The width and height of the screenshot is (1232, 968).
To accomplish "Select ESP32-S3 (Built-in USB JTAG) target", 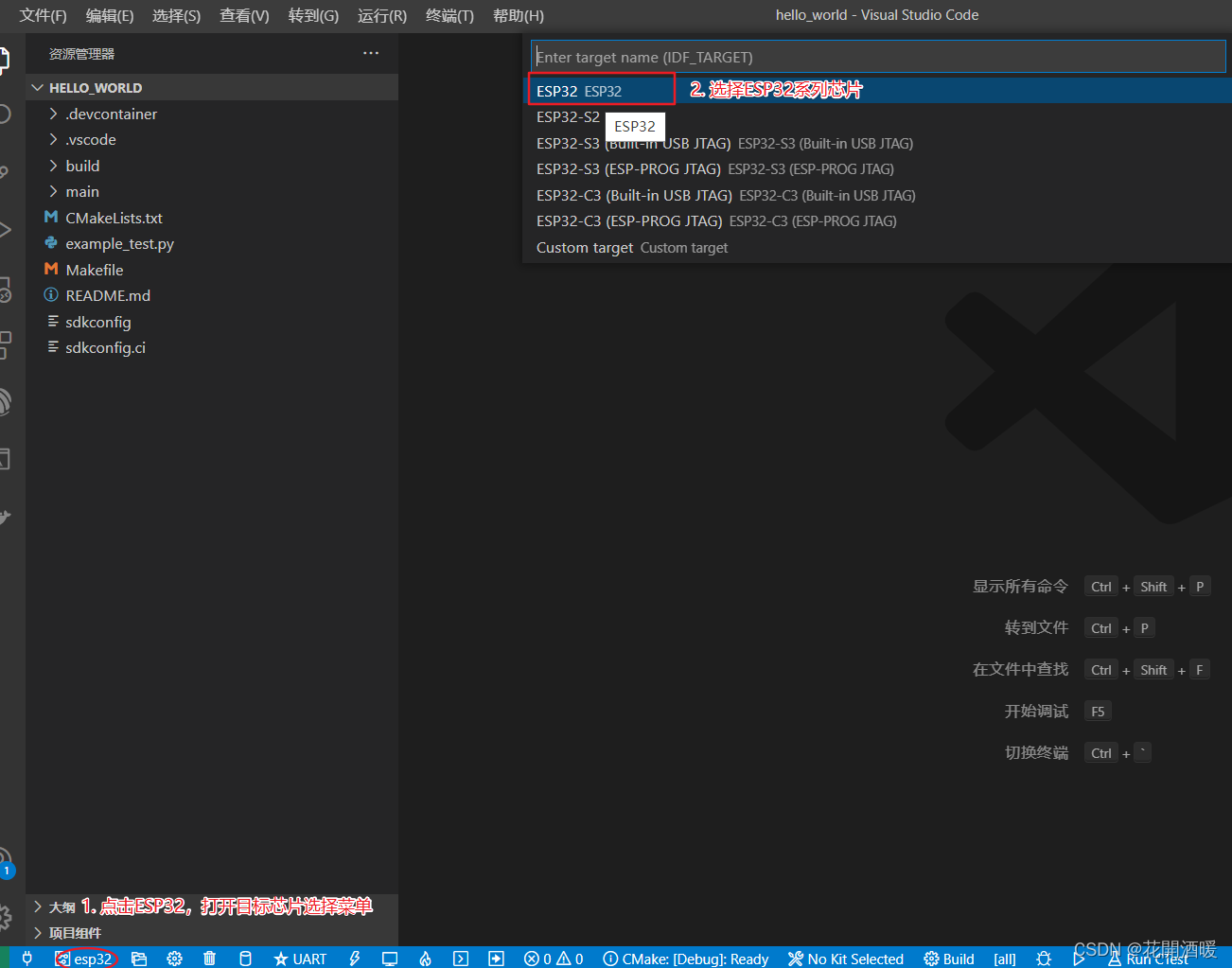I will coord(877,143).
